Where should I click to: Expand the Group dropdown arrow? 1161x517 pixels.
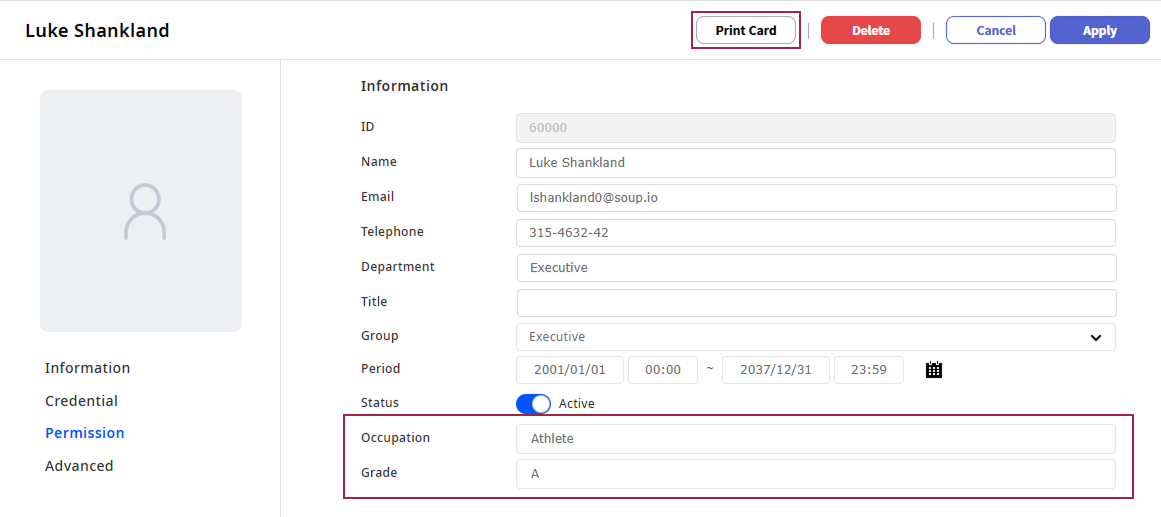pos(1096,337)
